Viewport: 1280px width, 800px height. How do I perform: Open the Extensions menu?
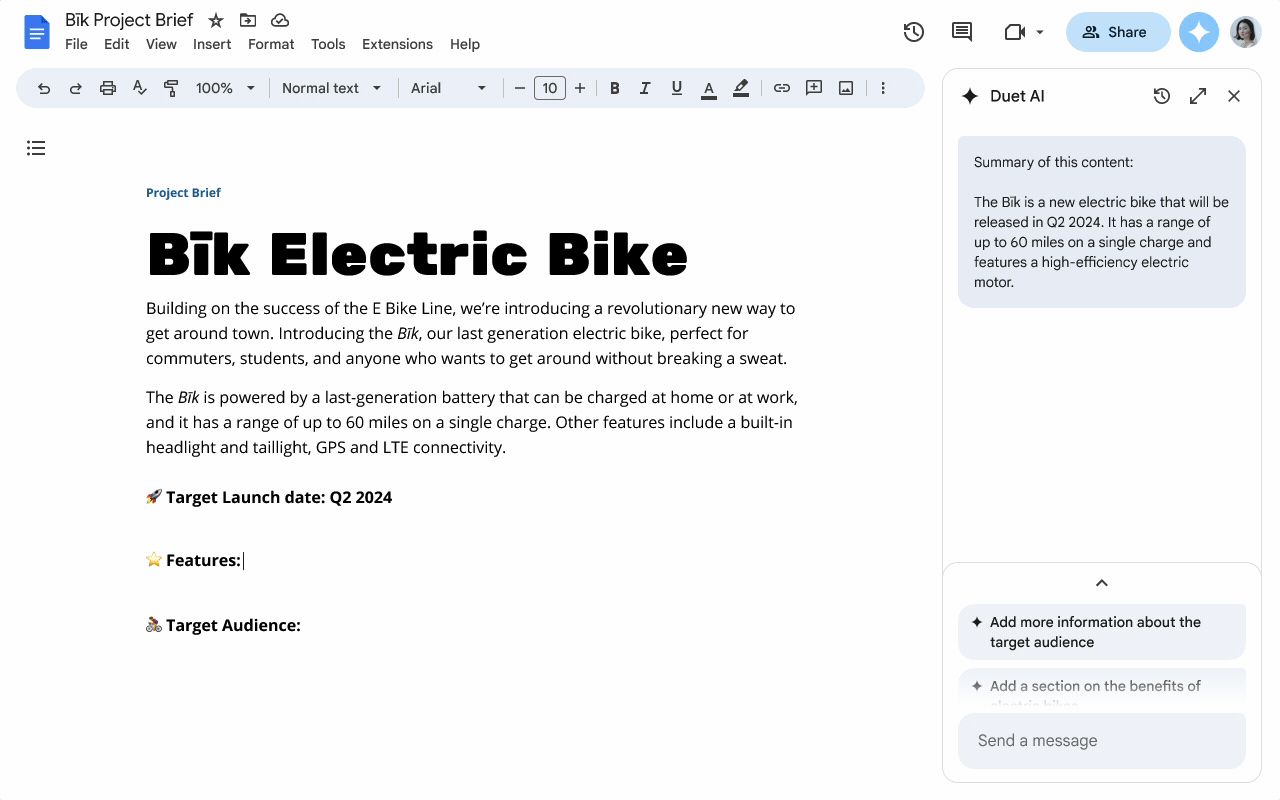click(x=397, y=44)
